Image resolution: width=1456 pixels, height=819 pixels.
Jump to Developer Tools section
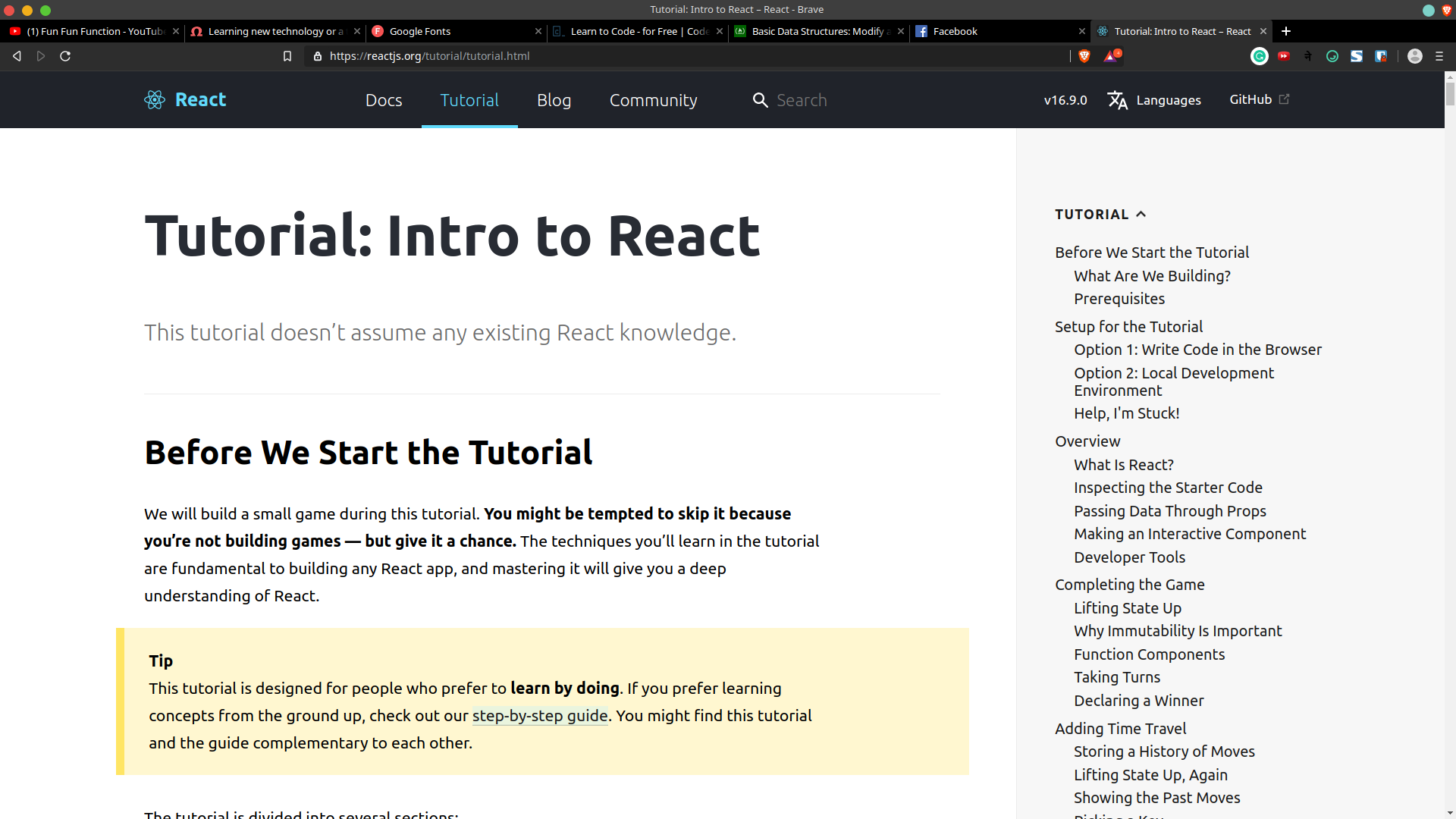1130,557
